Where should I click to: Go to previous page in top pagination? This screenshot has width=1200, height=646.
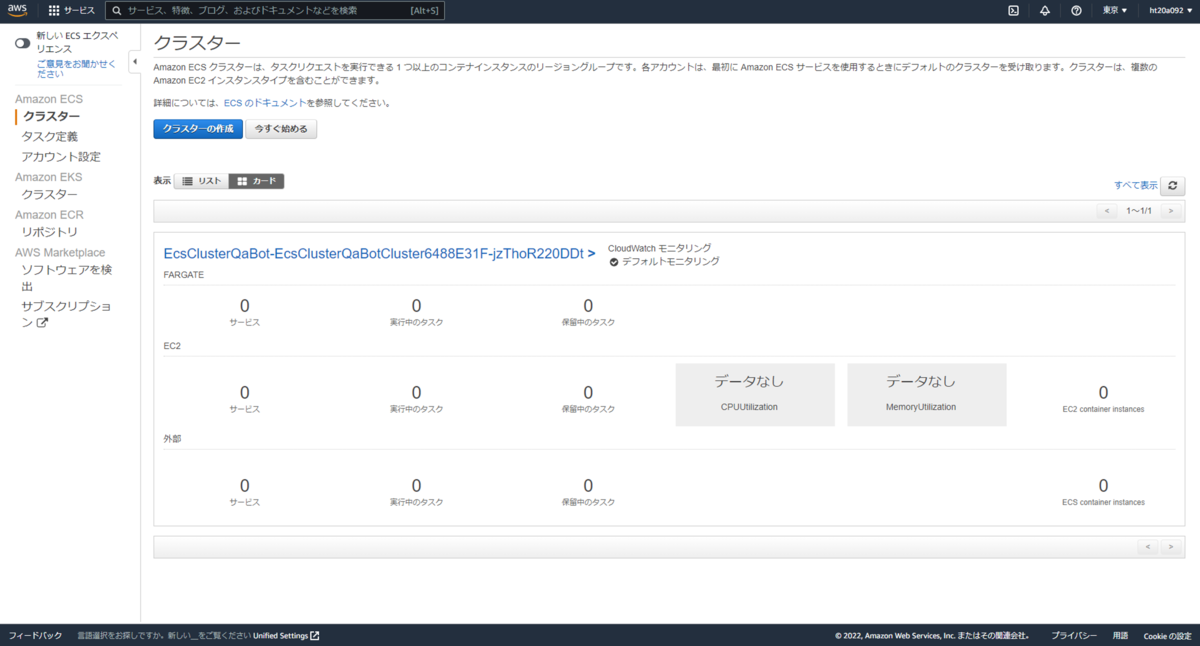tap(1107, 211)
